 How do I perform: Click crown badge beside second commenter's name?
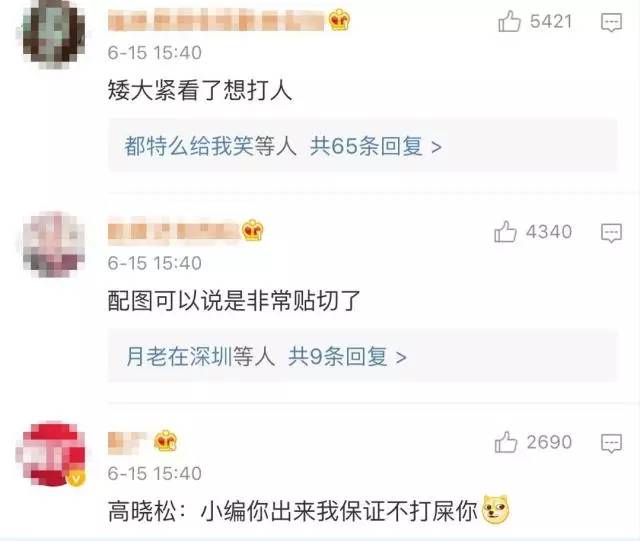(253, 231)
